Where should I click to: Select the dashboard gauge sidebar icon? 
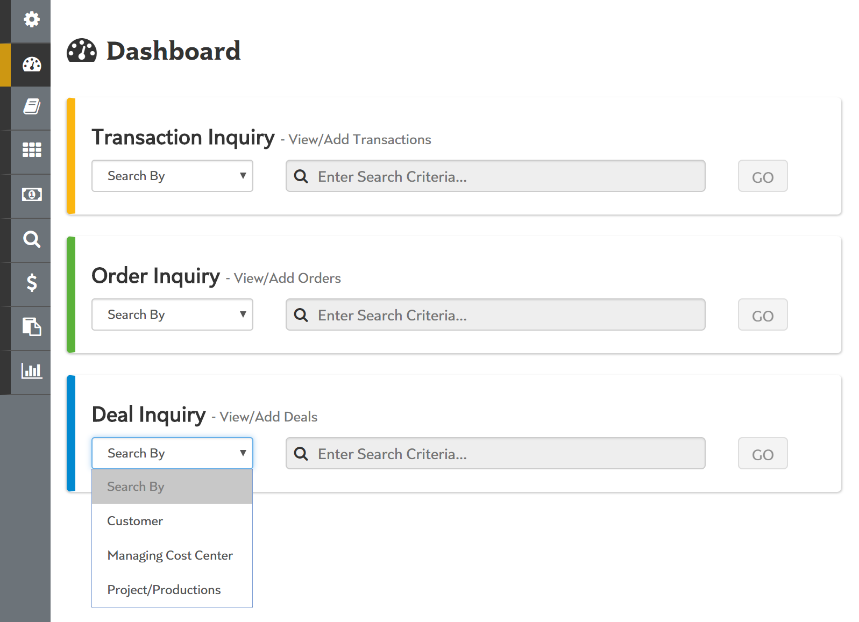pos(32,65)
